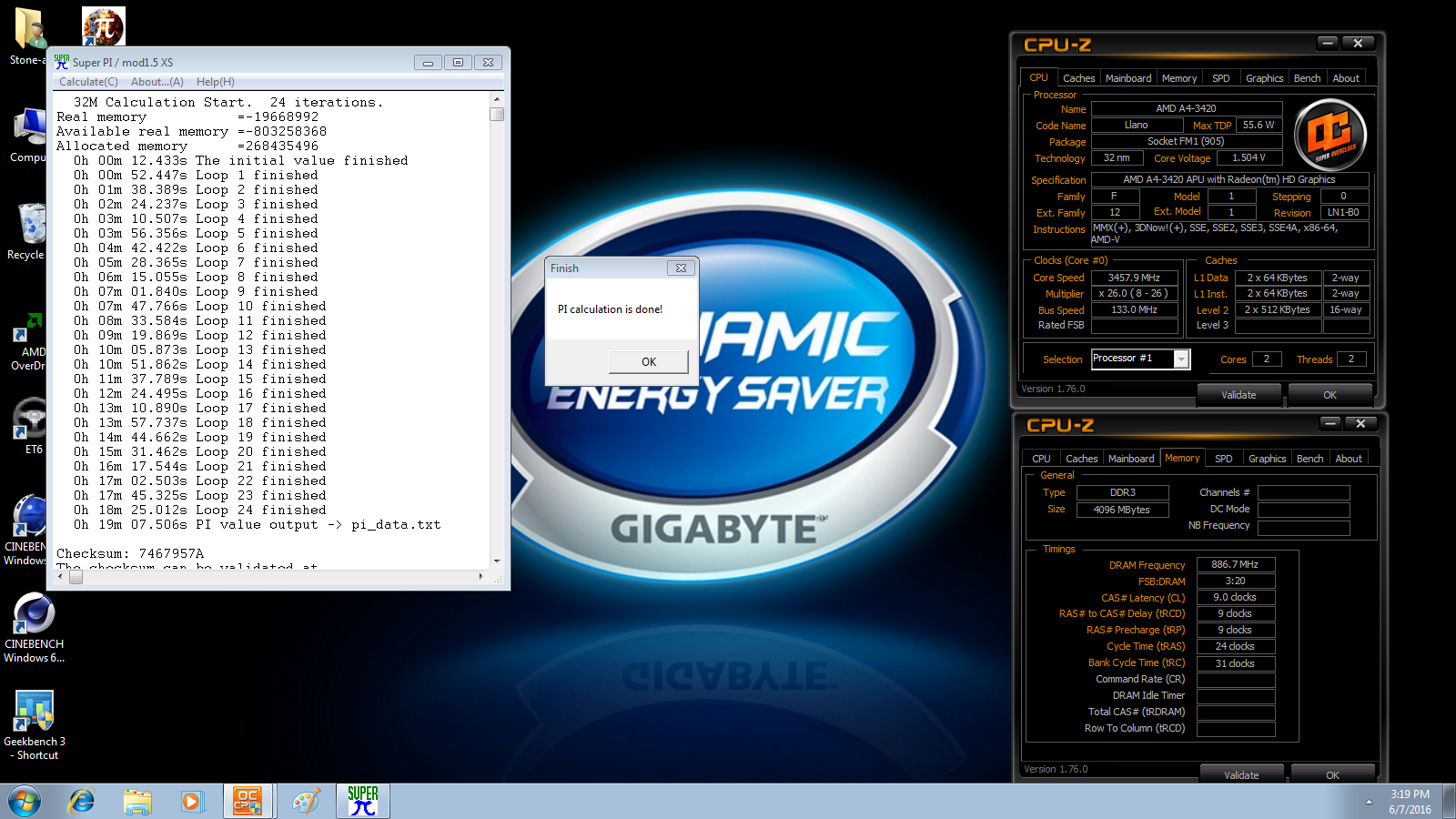This screenshot has width=1456, height=819.
Task: Open Internet Explorer from the taskbar
Action: pyautogui.click(x=82, y=802)
